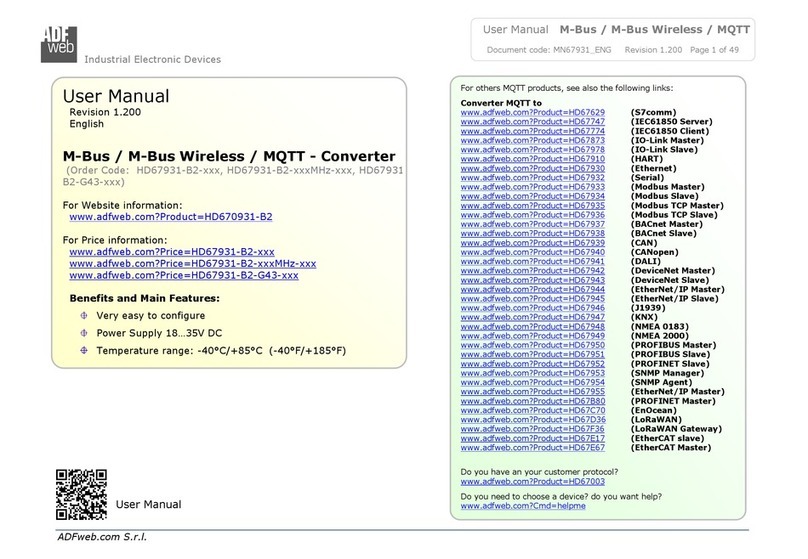Open the HD67933 Modbus Master link

533,187
